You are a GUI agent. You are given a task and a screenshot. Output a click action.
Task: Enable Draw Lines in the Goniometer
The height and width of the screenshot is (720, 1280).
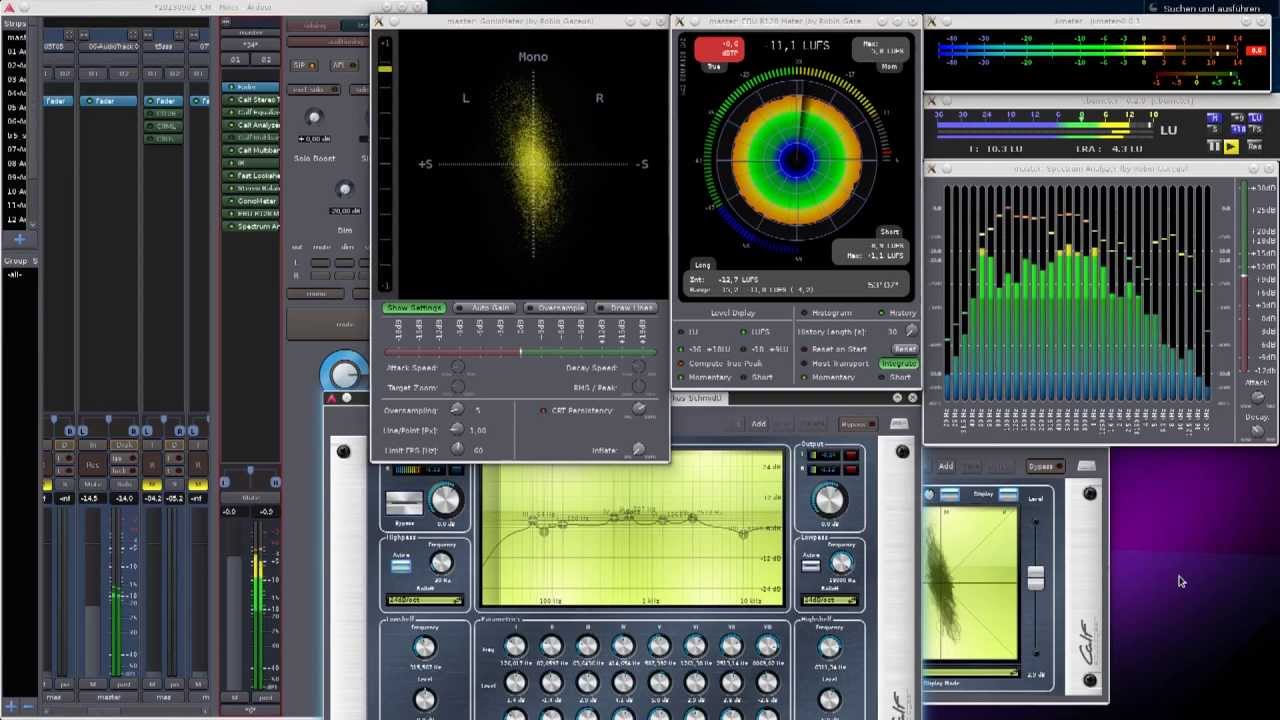(626, 308)
